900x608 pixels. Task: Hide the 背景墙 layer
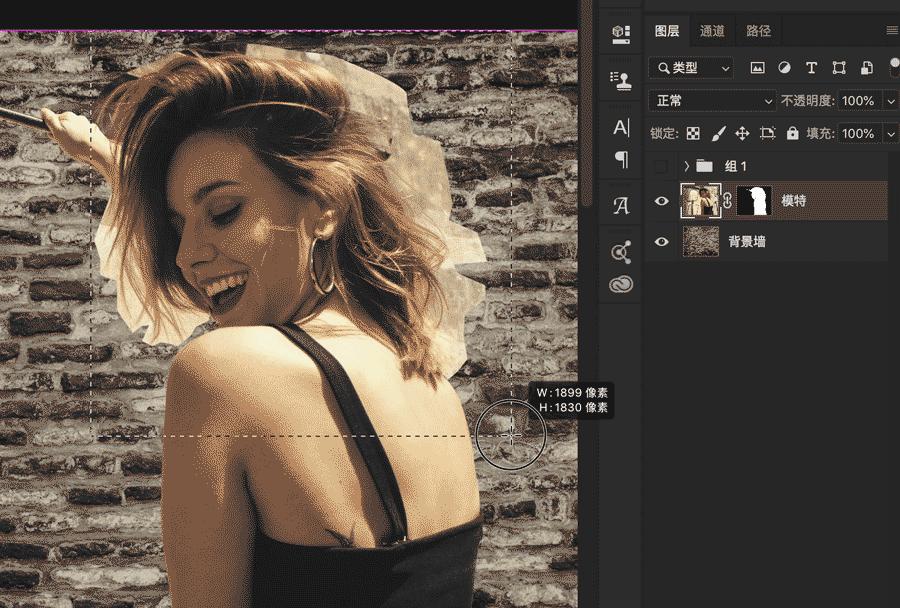[661, 242]
